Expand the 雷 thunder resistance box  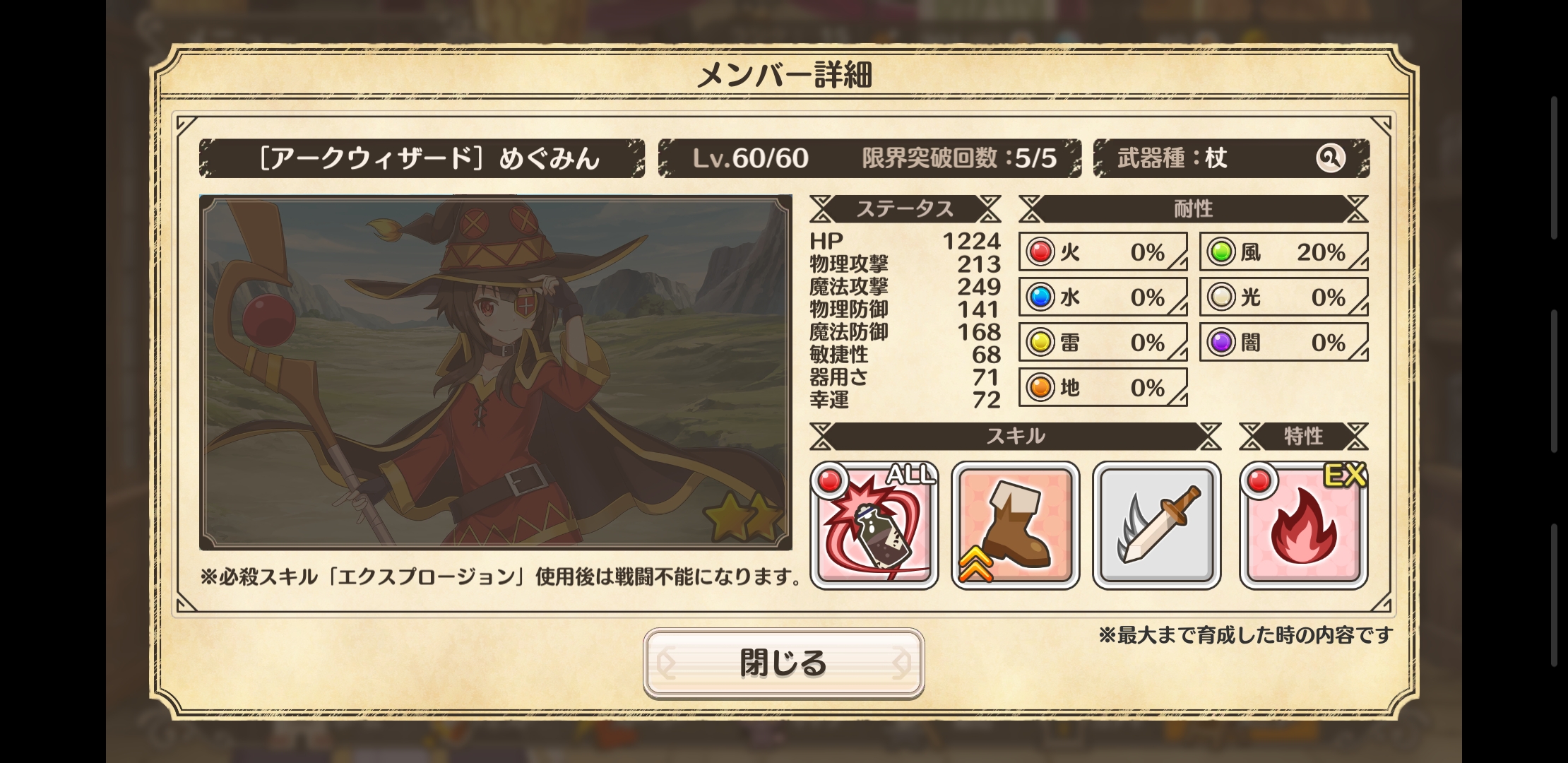pyautogui.click(x=1103, y=343)
